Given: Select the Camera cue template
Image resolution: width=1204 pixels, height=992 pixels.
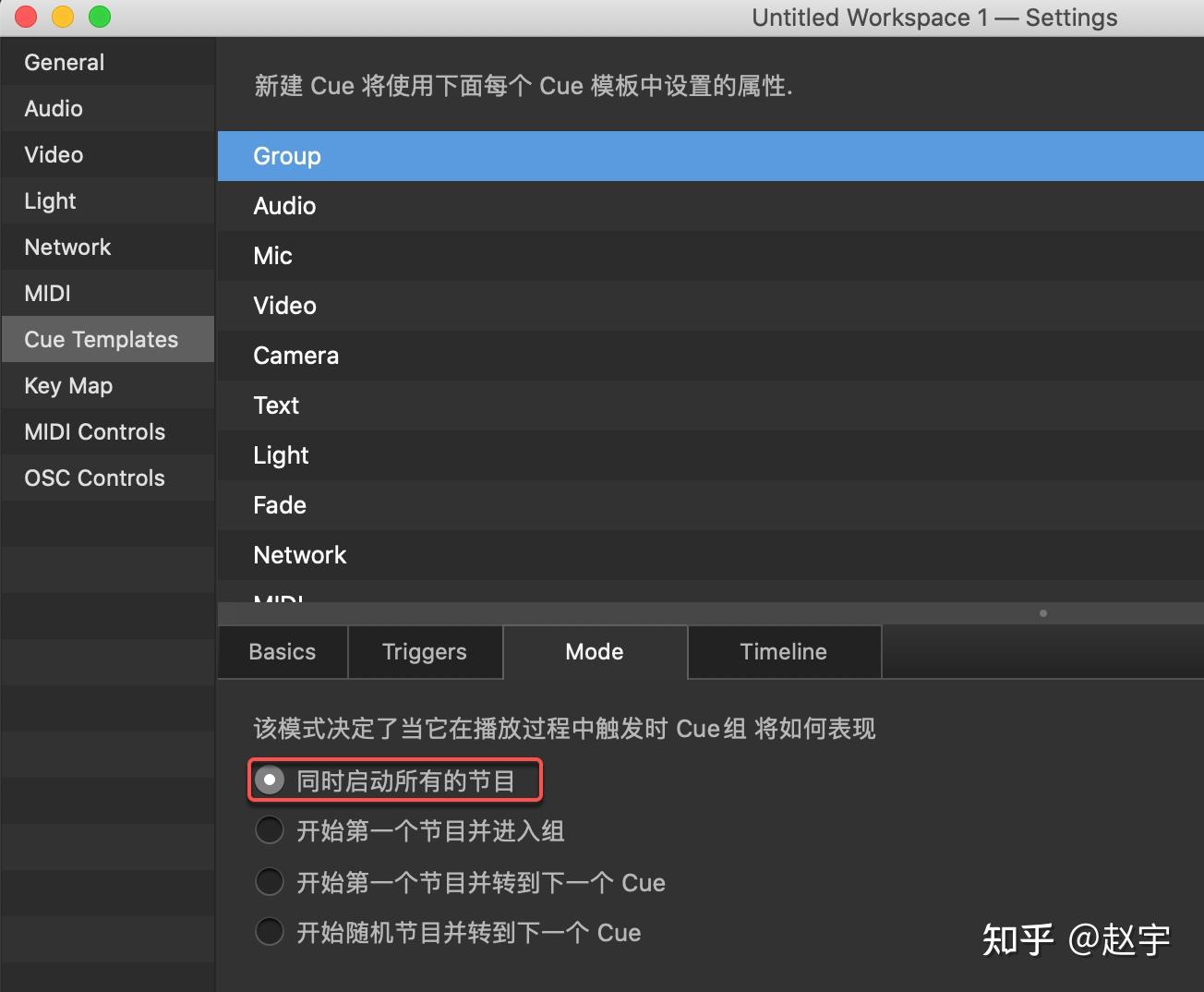Looking at the screenshot, I should 711,356.
